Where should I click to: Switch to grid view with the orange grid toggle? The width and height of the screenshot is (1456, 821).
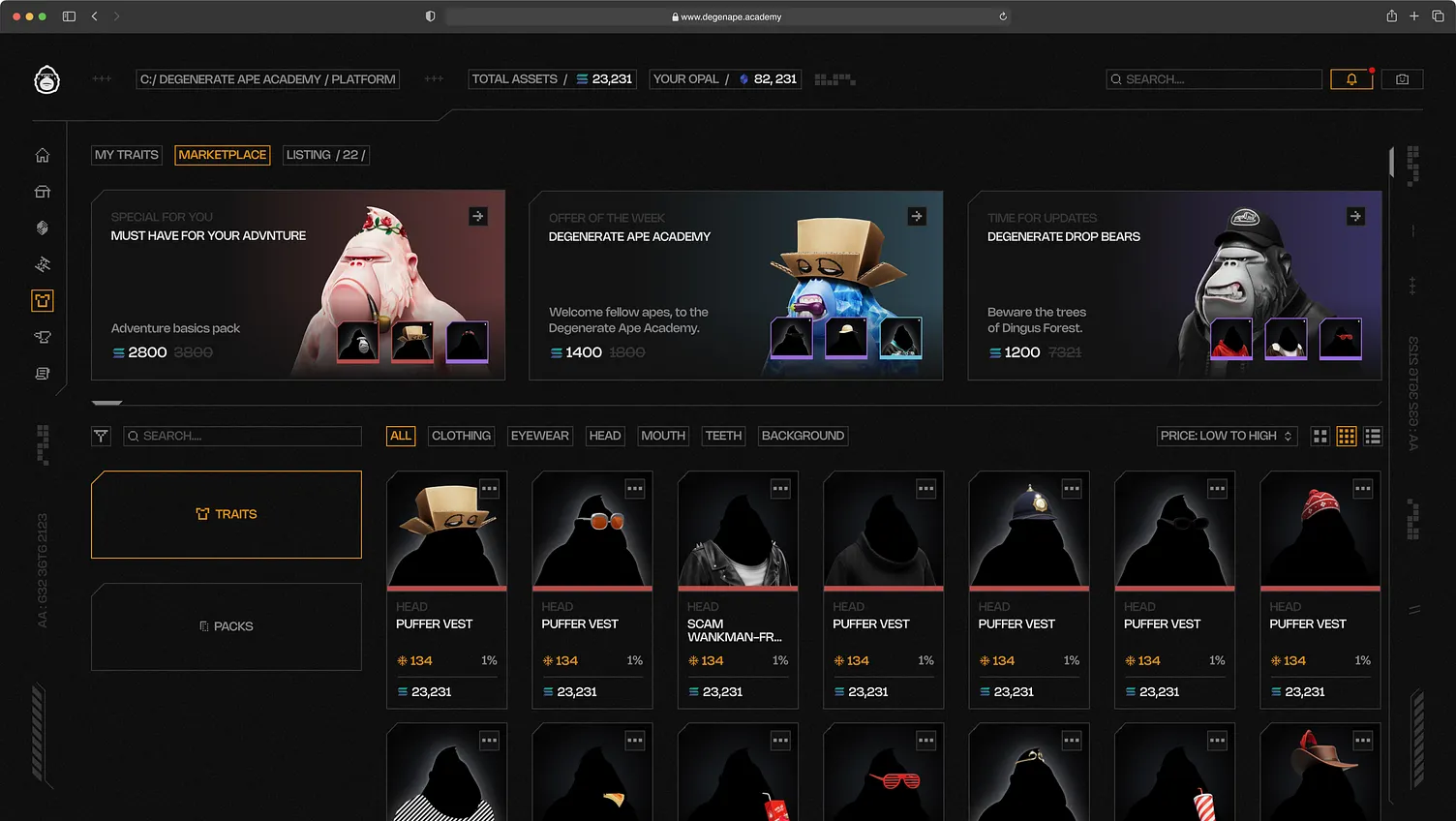click(1346, 436)
